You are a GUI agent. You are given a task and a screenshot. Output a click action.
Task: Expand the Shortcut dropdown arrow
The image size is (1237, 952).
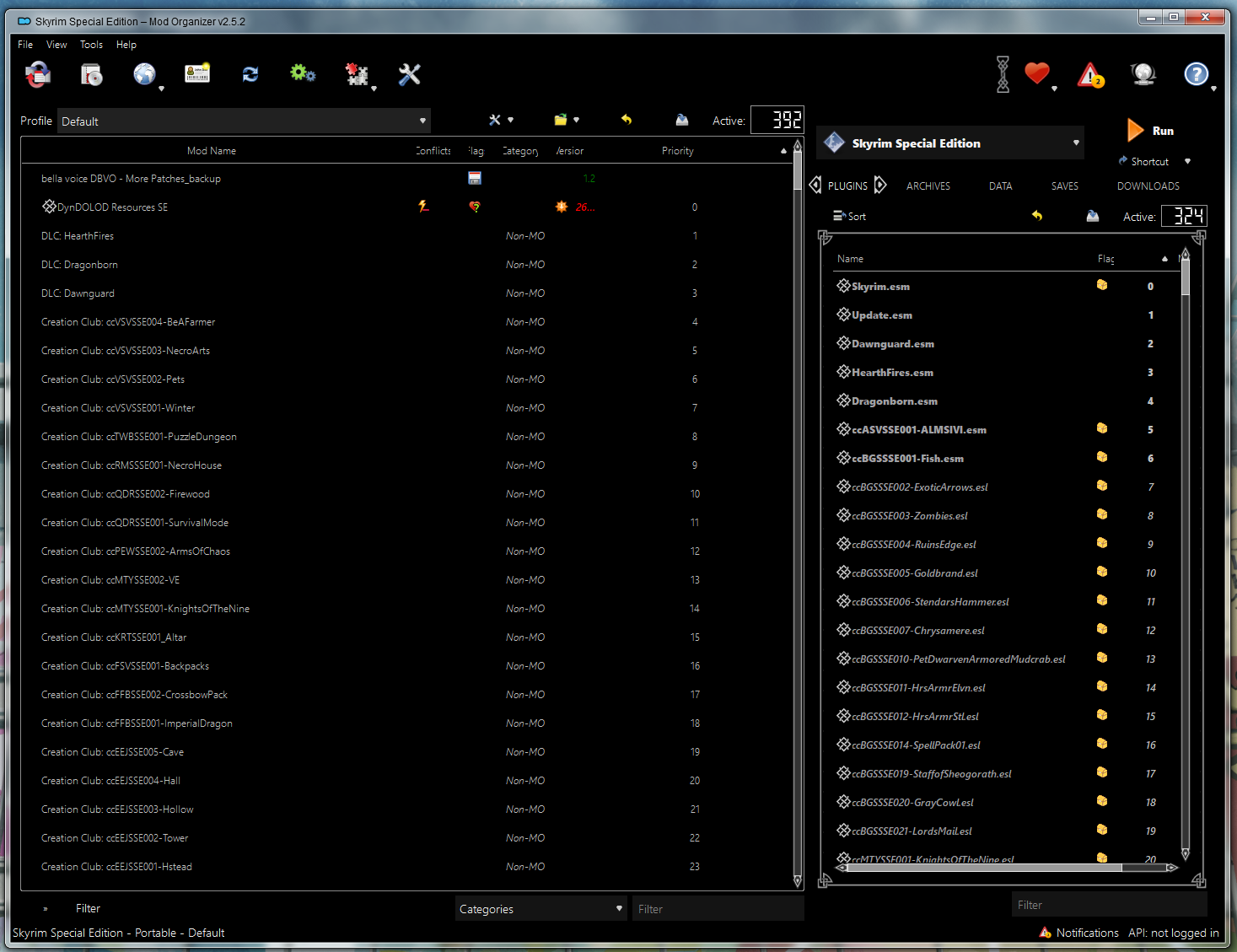(1187, 161)
